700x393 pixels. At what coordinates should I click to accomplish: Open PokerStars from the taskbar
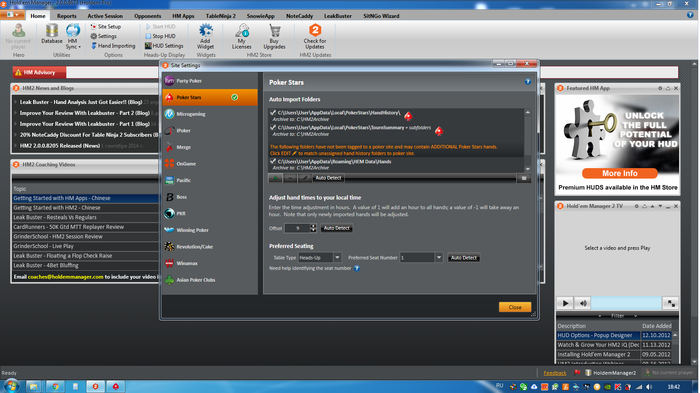116,386
